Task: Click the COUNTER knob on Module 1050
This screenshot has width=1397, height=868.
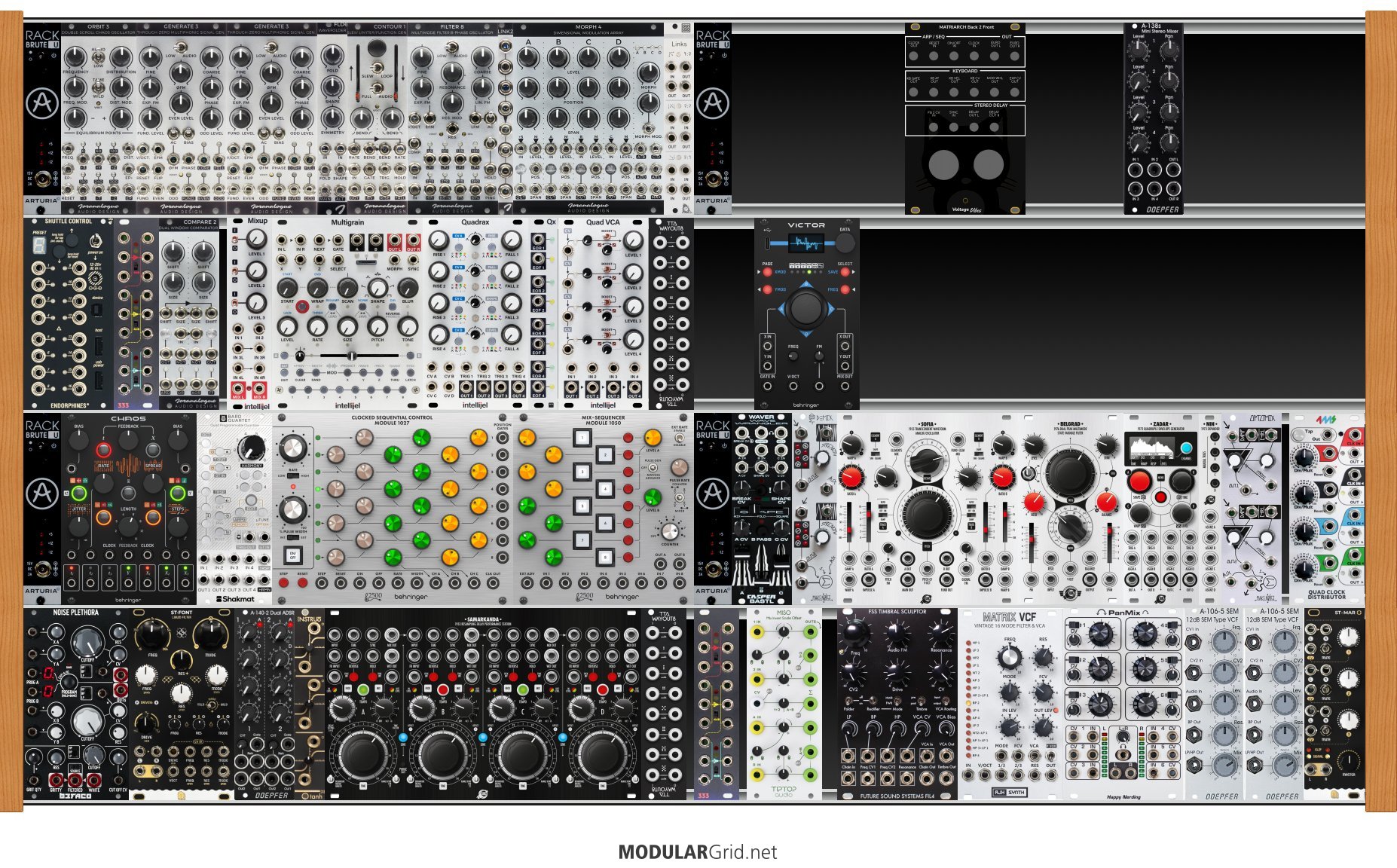Action: (x=670, y=530)
